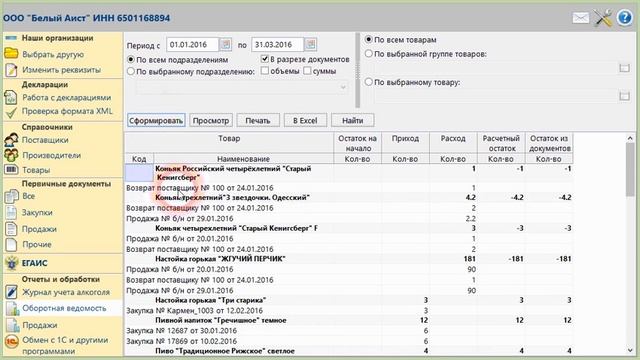640x360 pixels.
Task: Select the По выбранному товару radio button
Action: pos(369,82)
